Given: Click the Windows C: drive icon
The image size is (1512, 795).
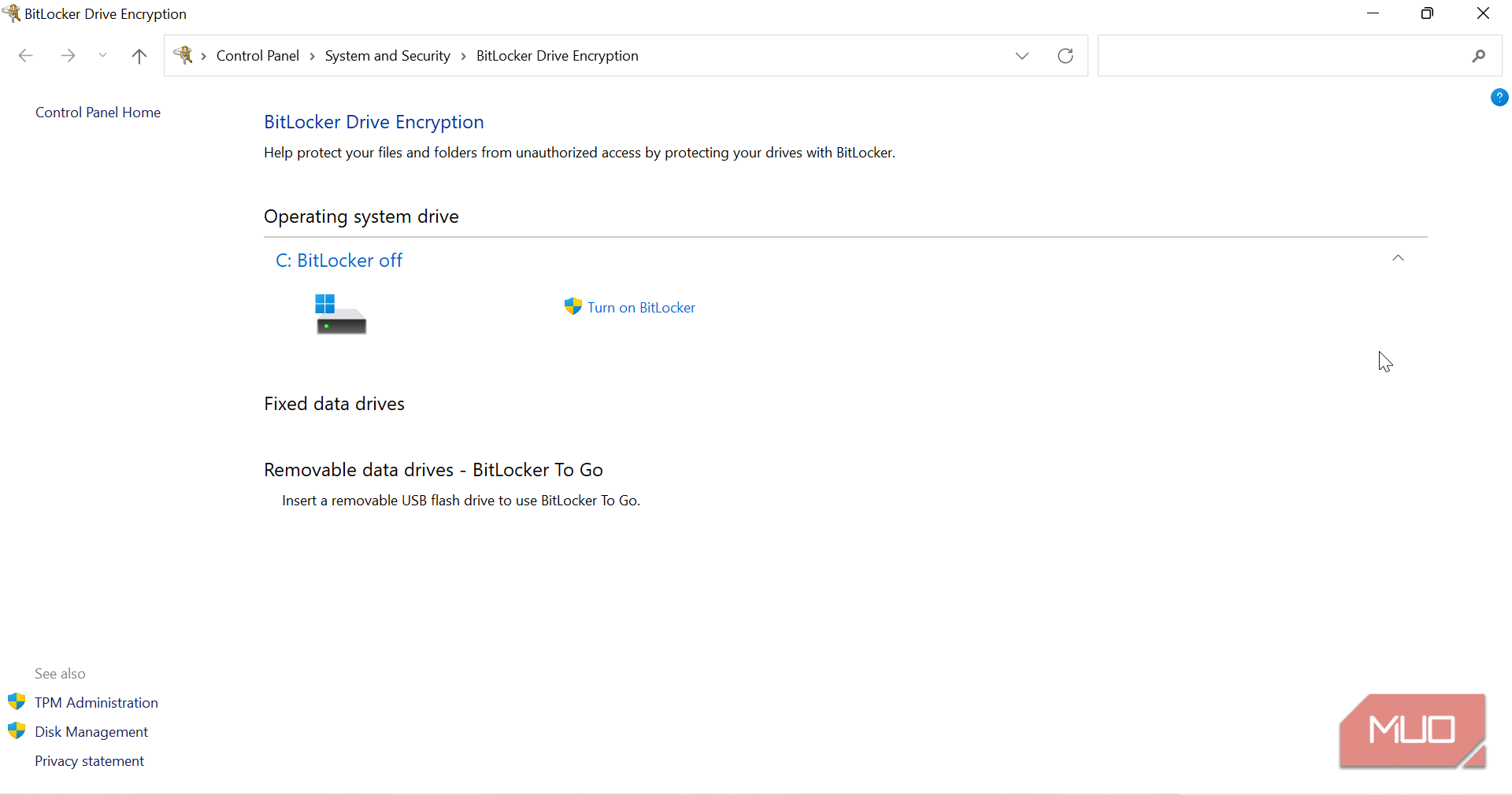Looking at the screenshot, I should point(340,314).
